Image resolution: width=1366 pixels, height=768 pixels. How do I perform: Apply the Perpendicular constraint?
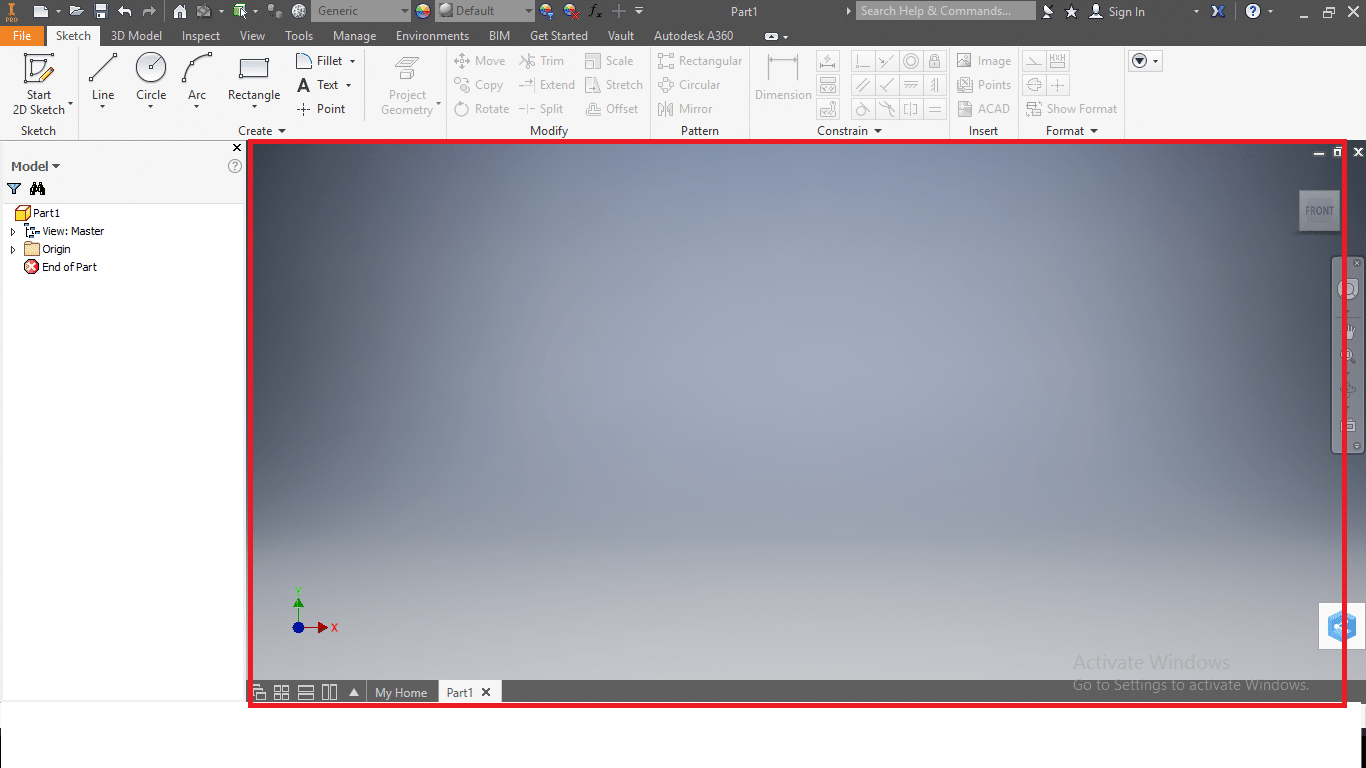pyautogui.click(x=887, y=84)
